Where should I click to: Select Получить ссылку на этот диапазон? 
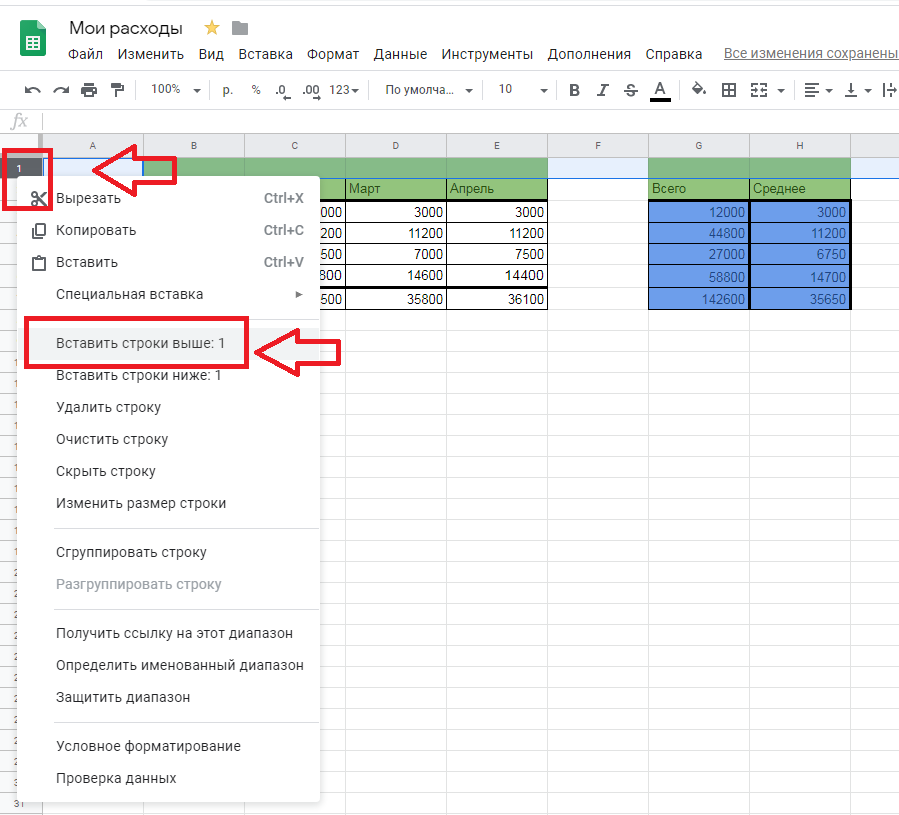169,633
